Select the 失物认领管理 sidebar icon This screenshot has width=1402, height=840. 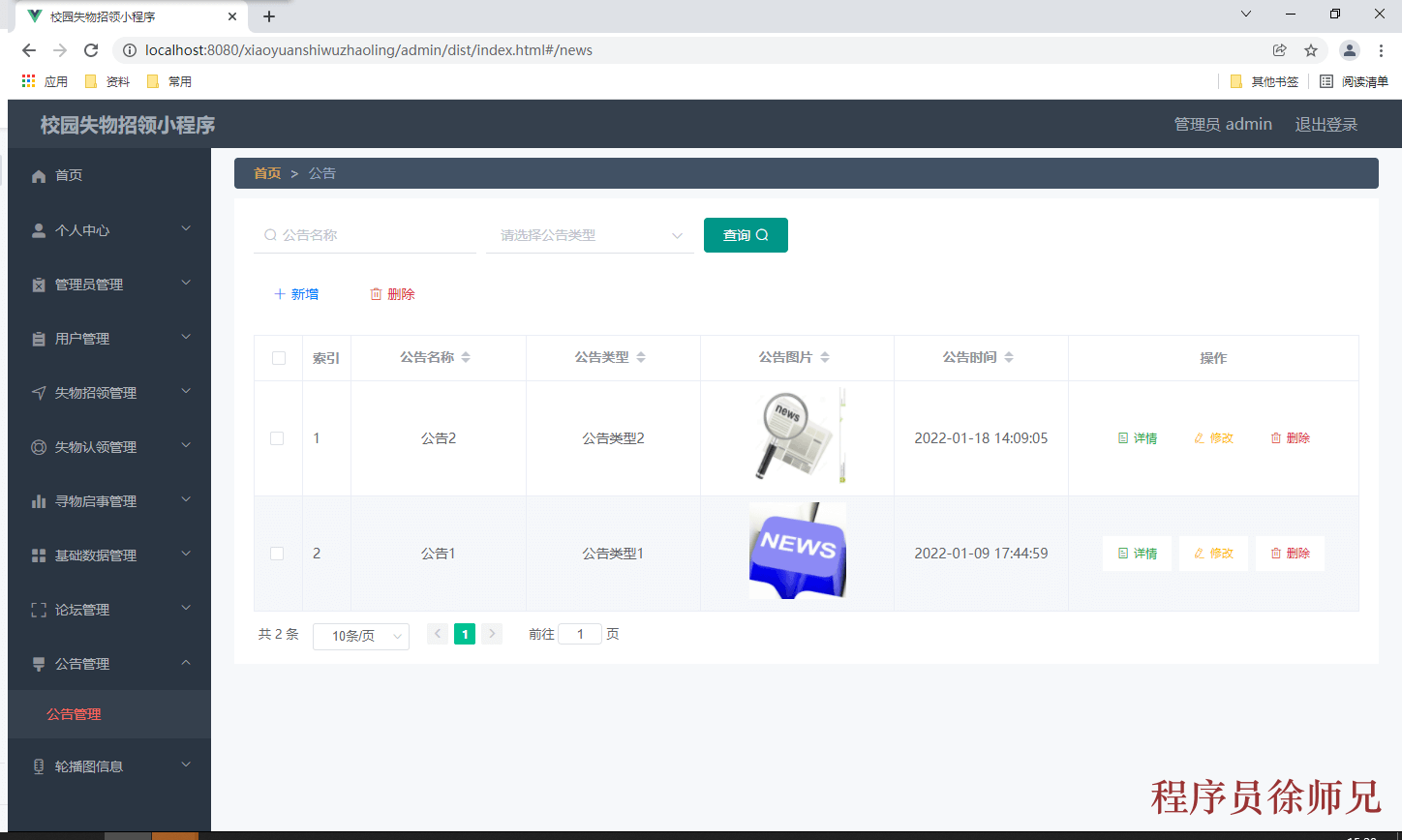[x=38, y=446]
